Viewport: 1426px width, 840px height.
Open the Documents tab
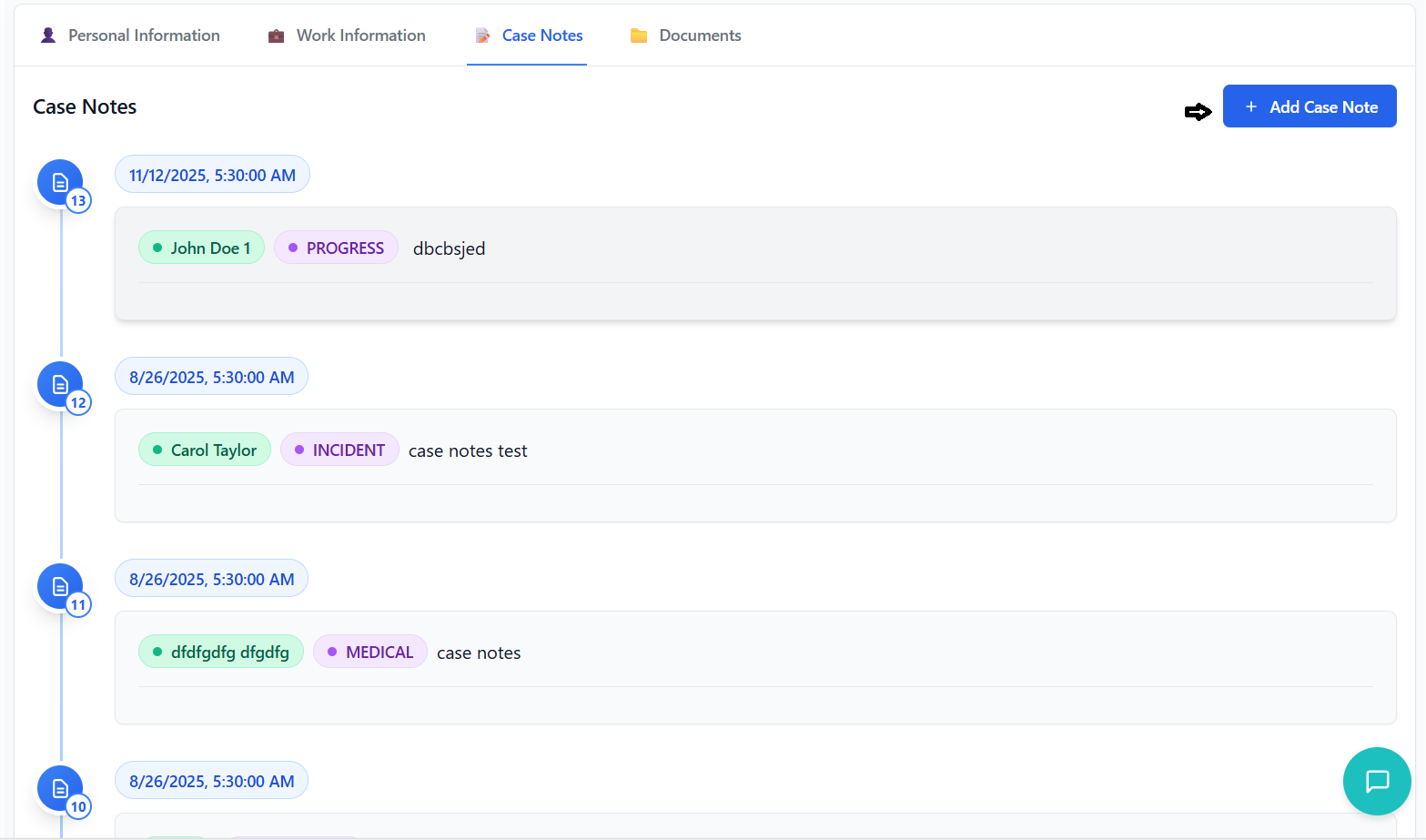(699, 35)
